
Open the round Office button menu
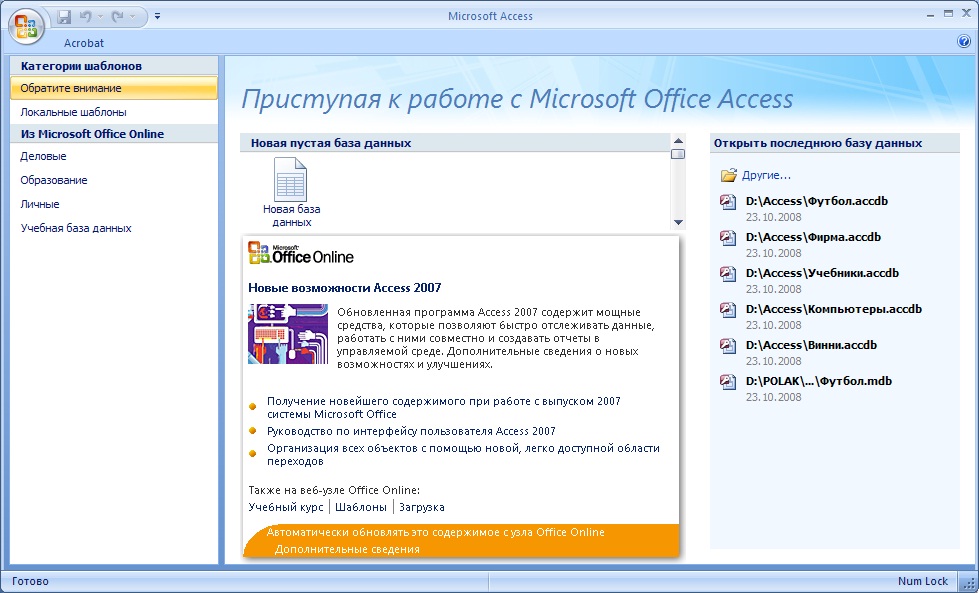pos(26,27)
